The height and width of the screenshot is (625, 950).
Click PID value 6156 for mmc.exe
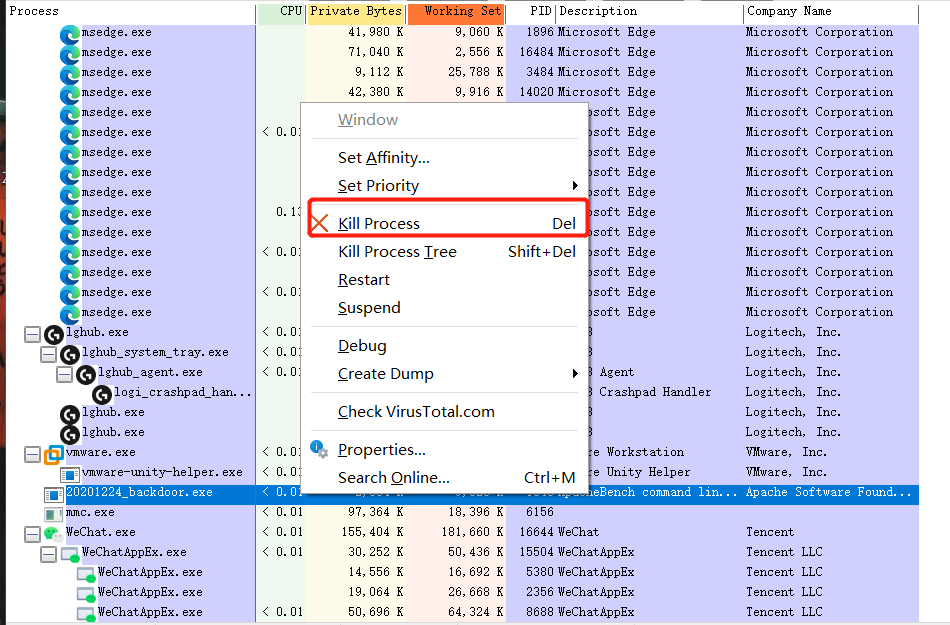[x=540, y=512]
